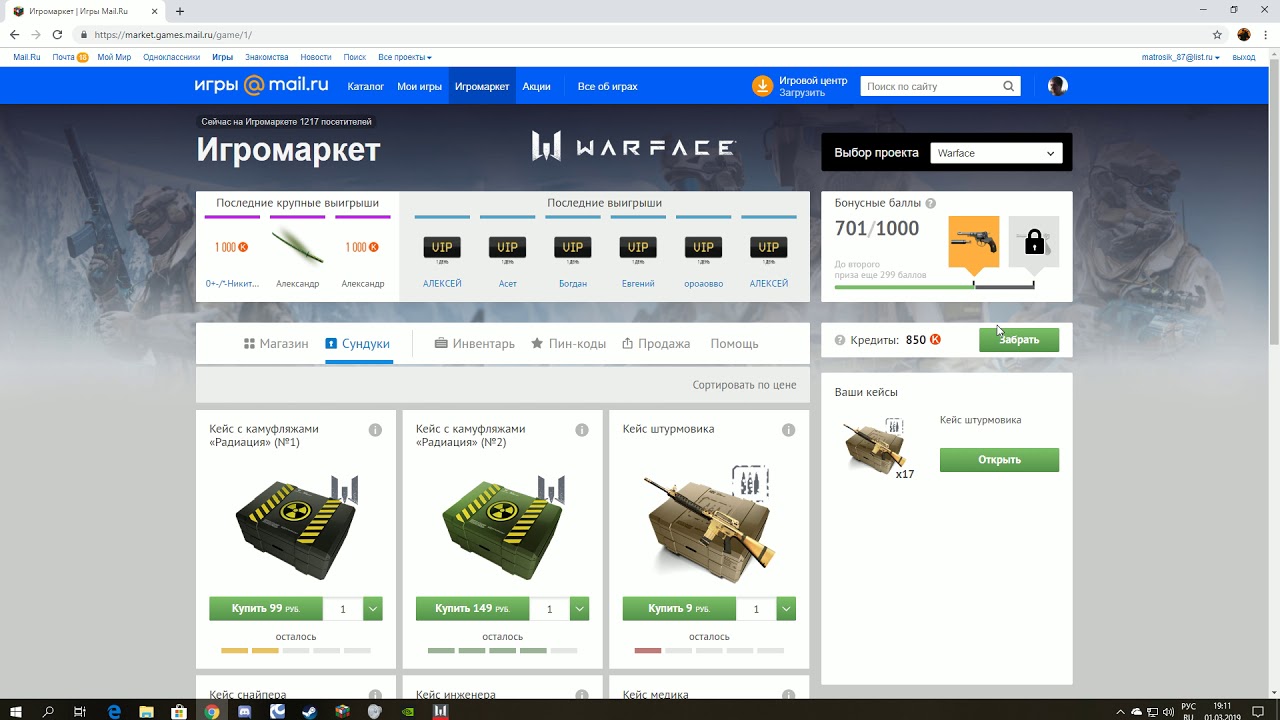Click Купить 149 руб. button

tap(472, 608)
